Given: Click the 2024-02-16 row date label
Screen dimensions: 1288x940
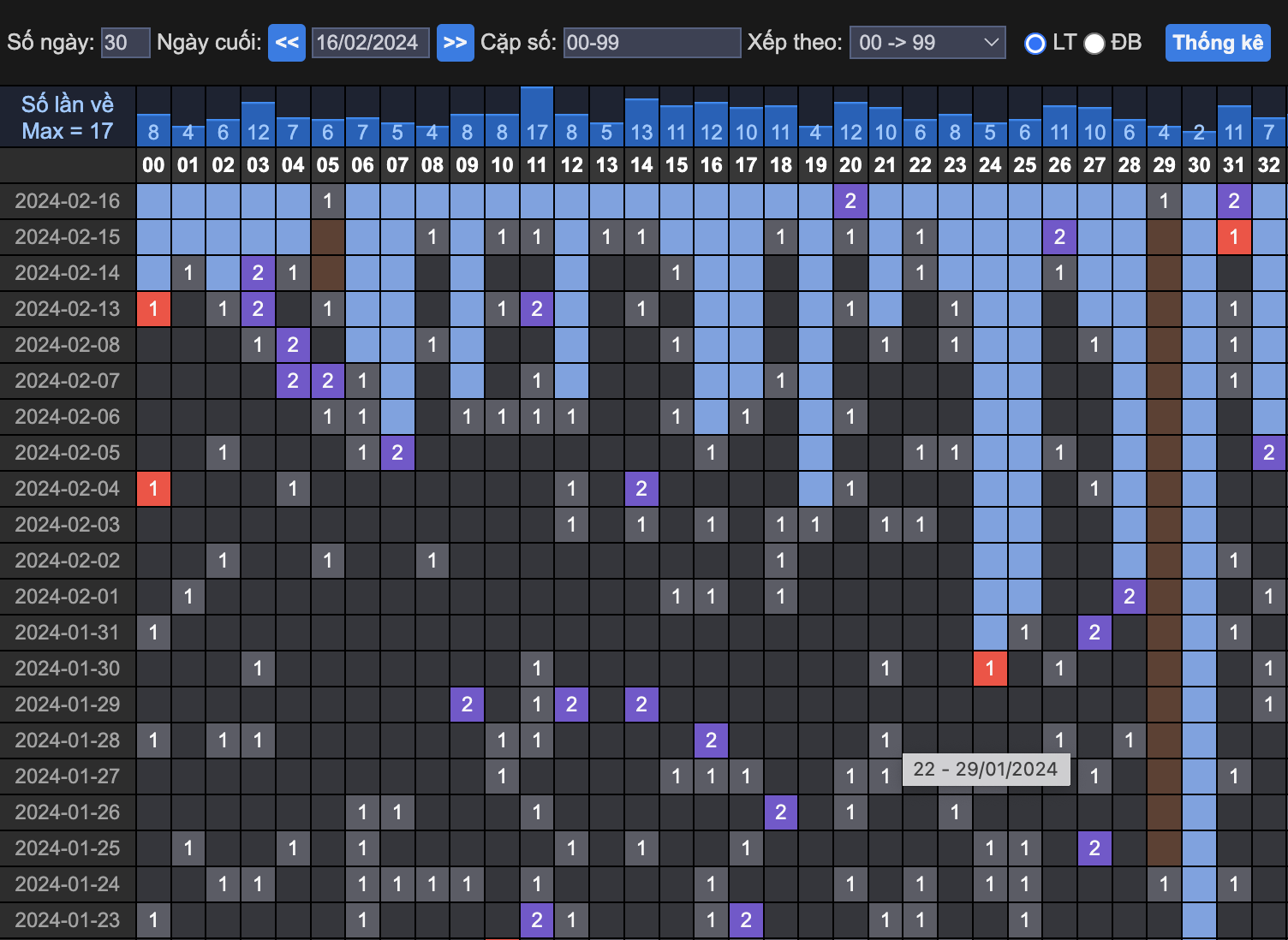Looking at the screenshot, I should [x=68, y=201].
